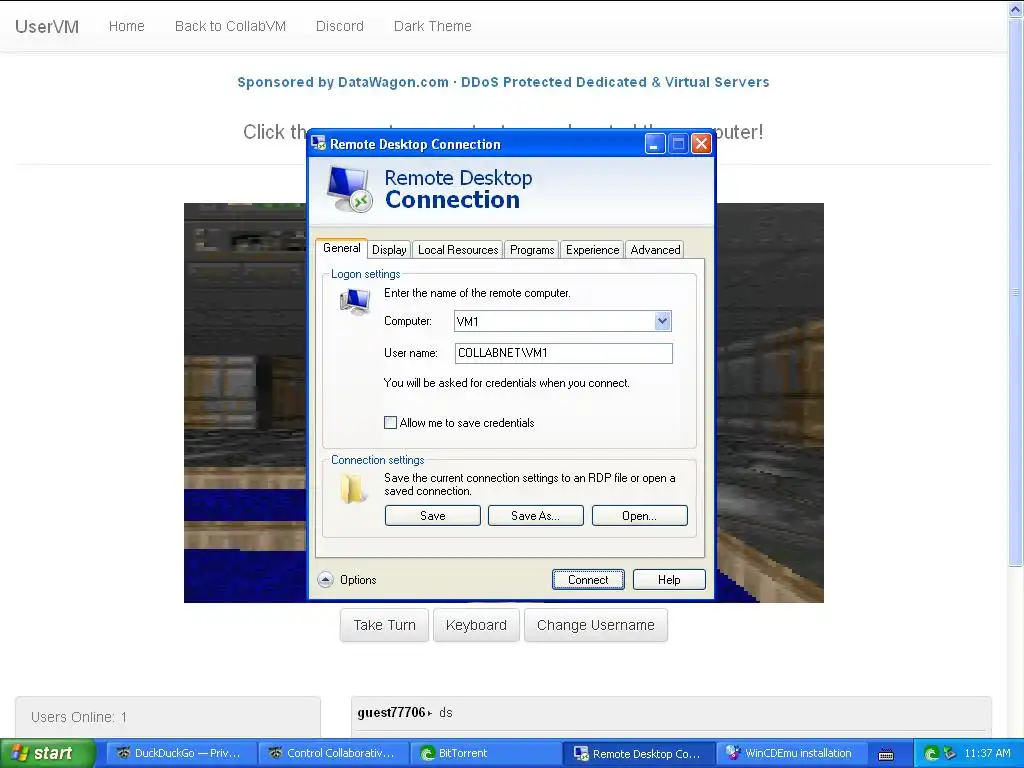
Task: Click the Take Turn button
Action: pyautogui.click(x=384, y=625)
